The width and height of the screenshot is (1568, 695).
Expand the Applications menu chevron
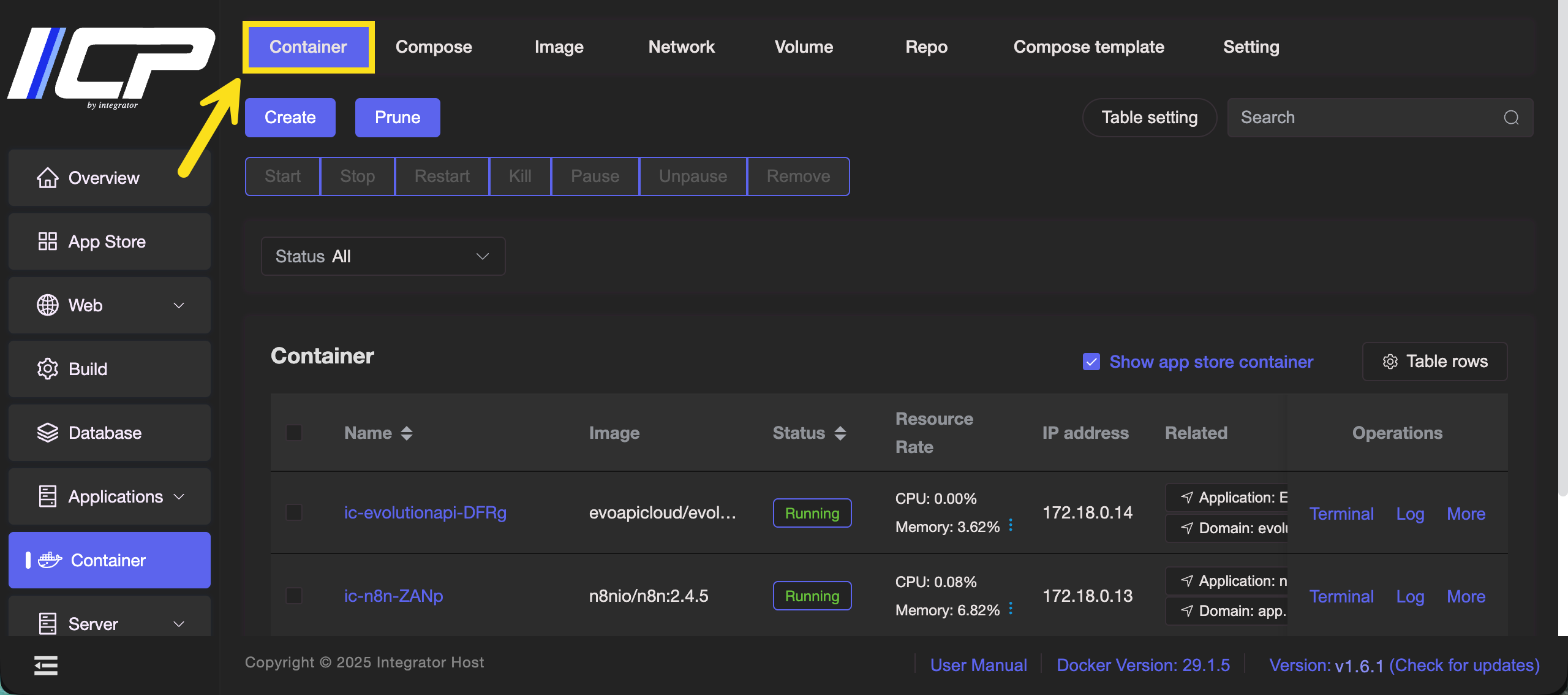[179, 496]
